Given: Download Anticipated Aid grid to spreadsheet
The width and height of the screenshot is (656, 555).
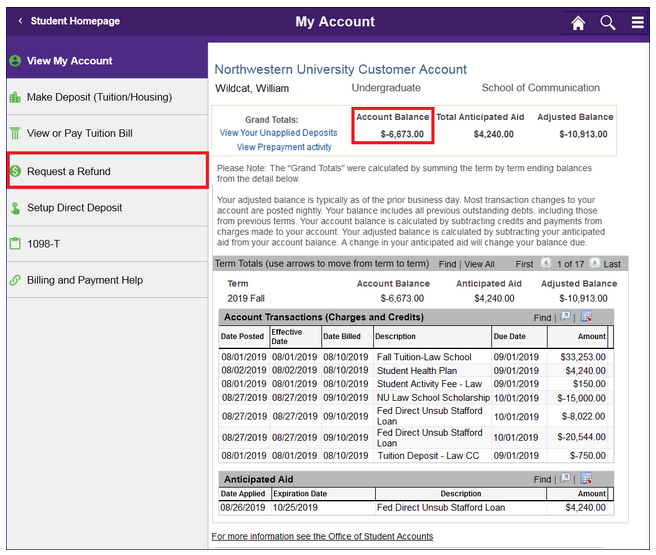Looking at the screenshot, I should [x=586, y=478].
